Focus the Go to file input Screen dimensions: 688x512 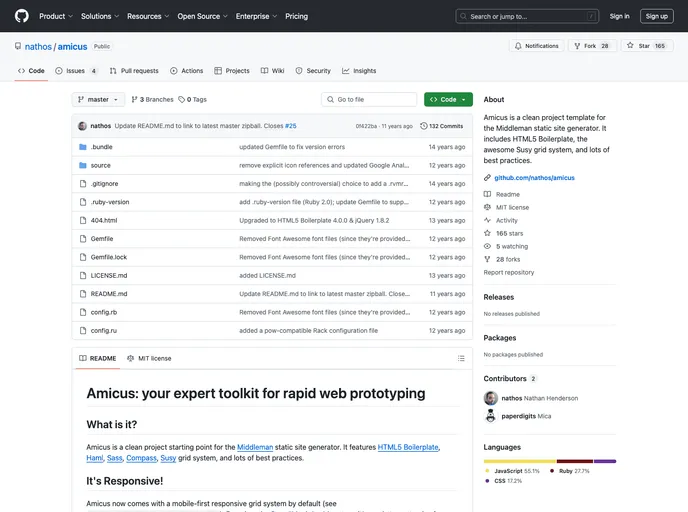pyautogui.click(x=369, y=100)
